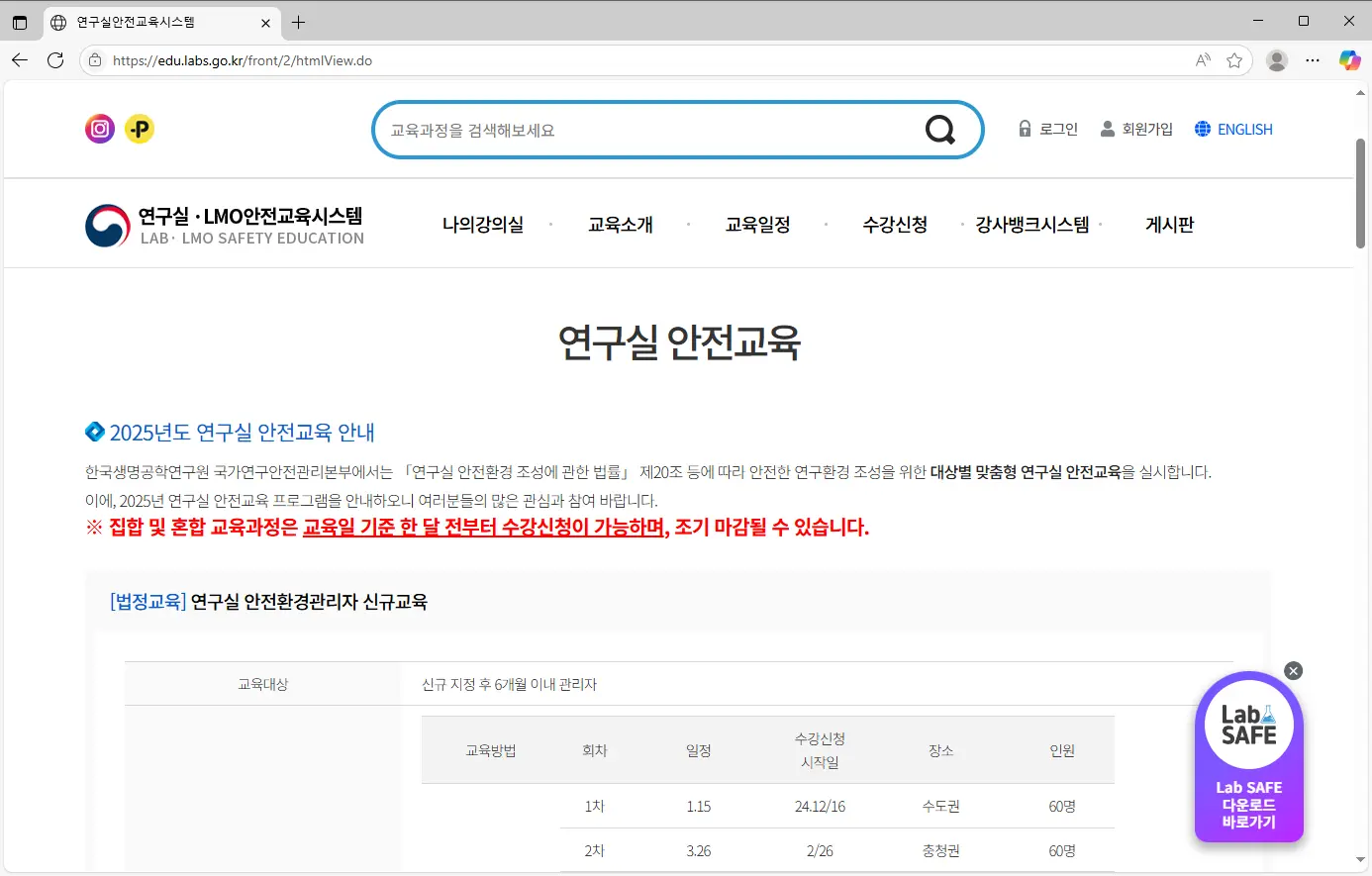Image resolution: width=1372 pixels, height=876 pixels.
Task: Click the favorites star in the address bar
Action: [x=1234, y=59]
